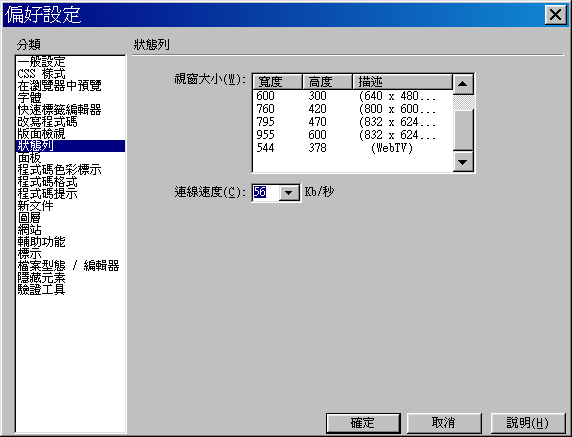The height and width of the screenshot is (437, 572).
Task: Open the 快速標籤編輯器 category
Action: tap(59, 110)
